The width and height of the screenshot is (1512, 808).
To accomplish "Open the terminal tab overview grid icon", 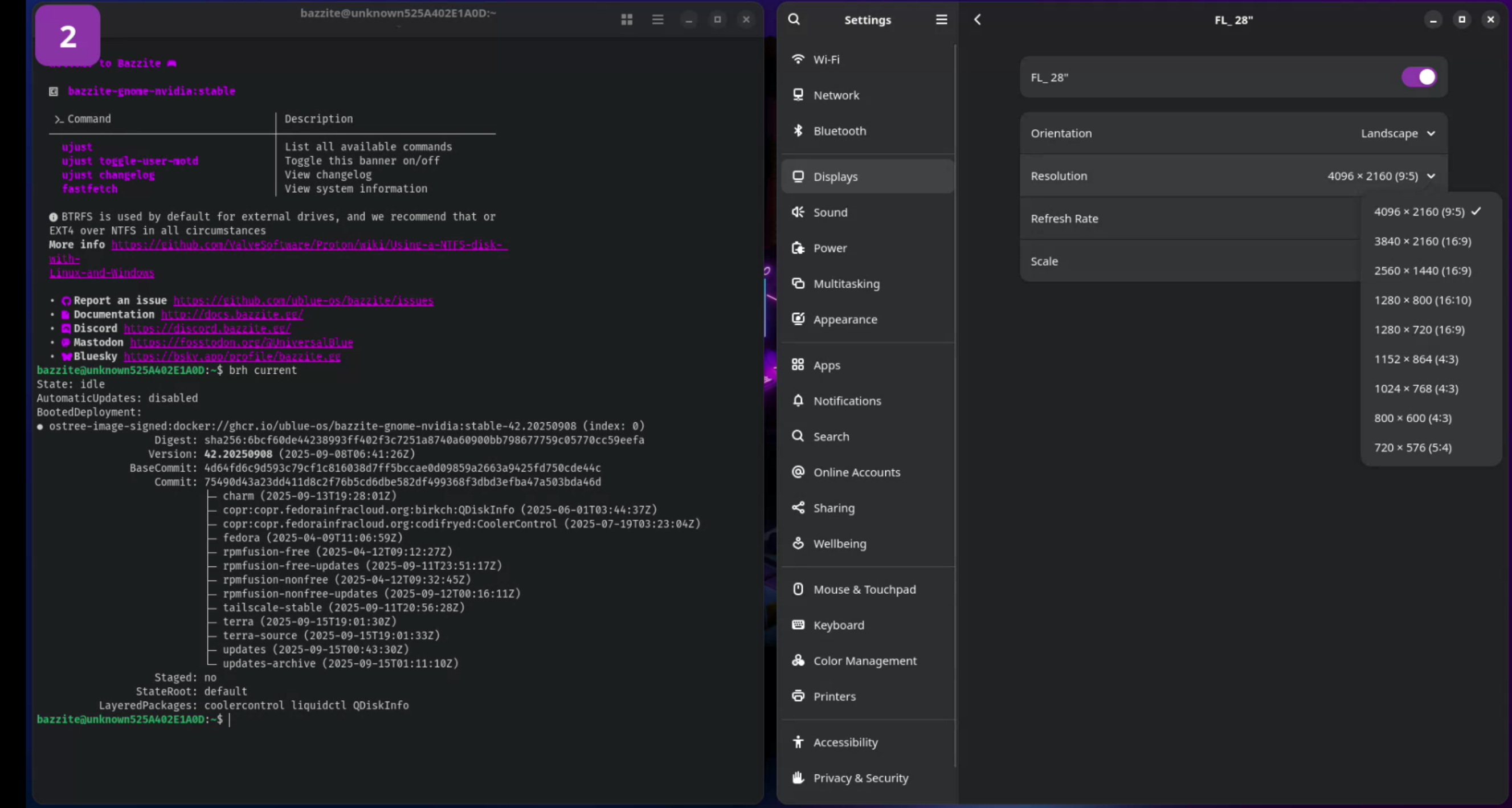I will 626,19.
